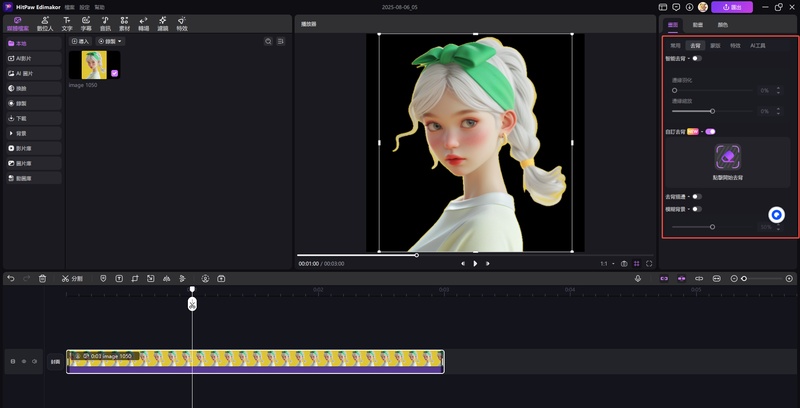The image size is (800, 408).
Task: Uncheck the purple checkbox on image 1050 thumbnail
Action: click(x=114, y=73)
